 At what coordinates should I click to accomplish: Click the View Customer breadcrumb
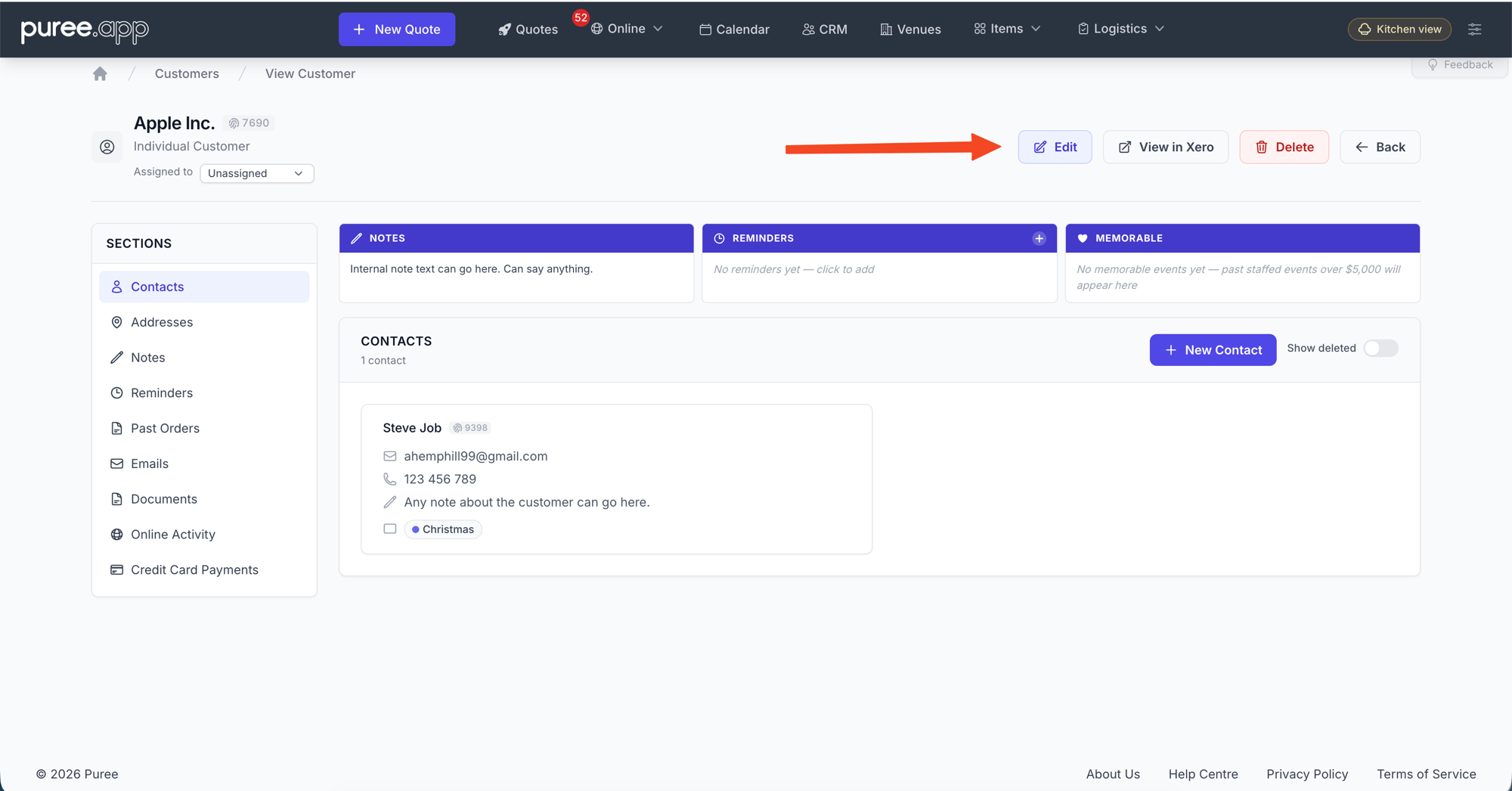tap(310, 73)
